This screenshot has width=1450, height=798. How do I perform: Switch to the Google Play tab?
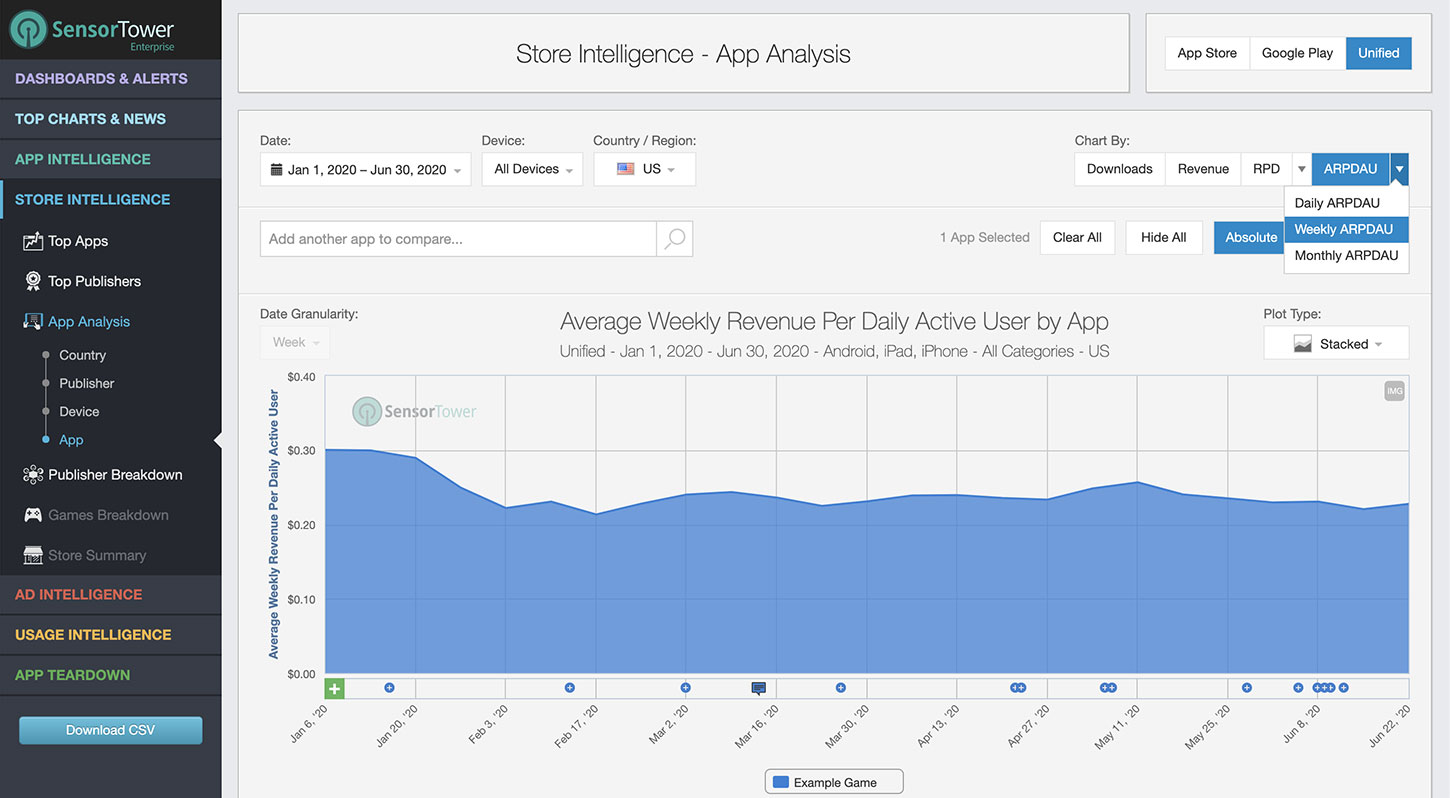(1297, 52)
